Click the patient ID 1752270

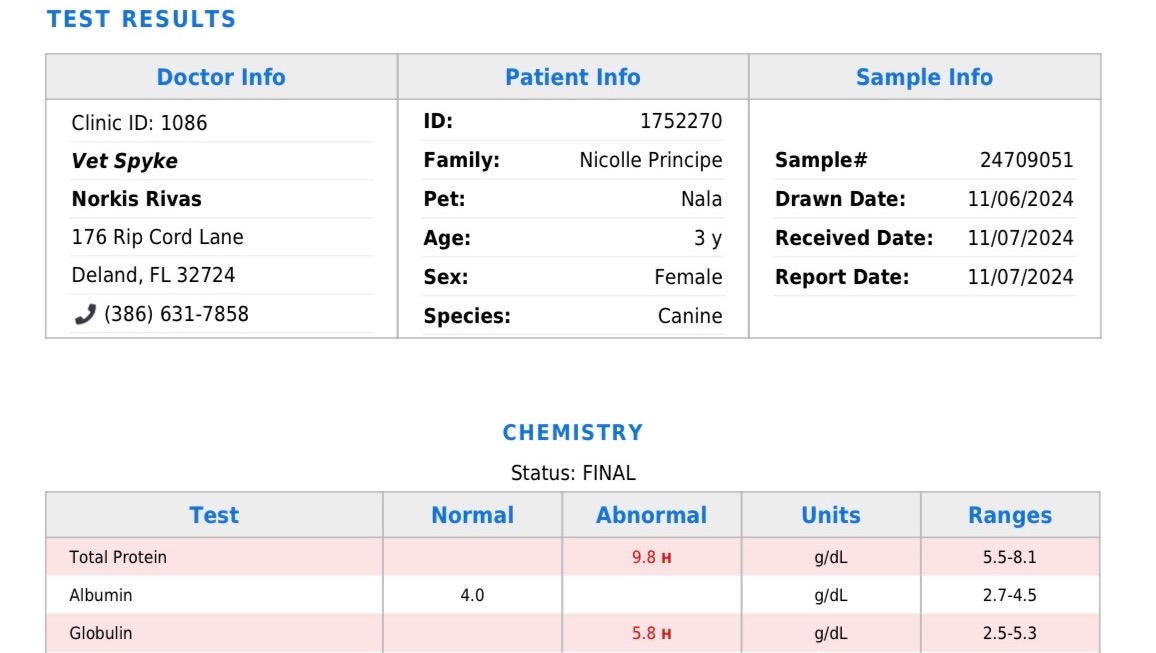pyautogui.click(x=681, y=122)
